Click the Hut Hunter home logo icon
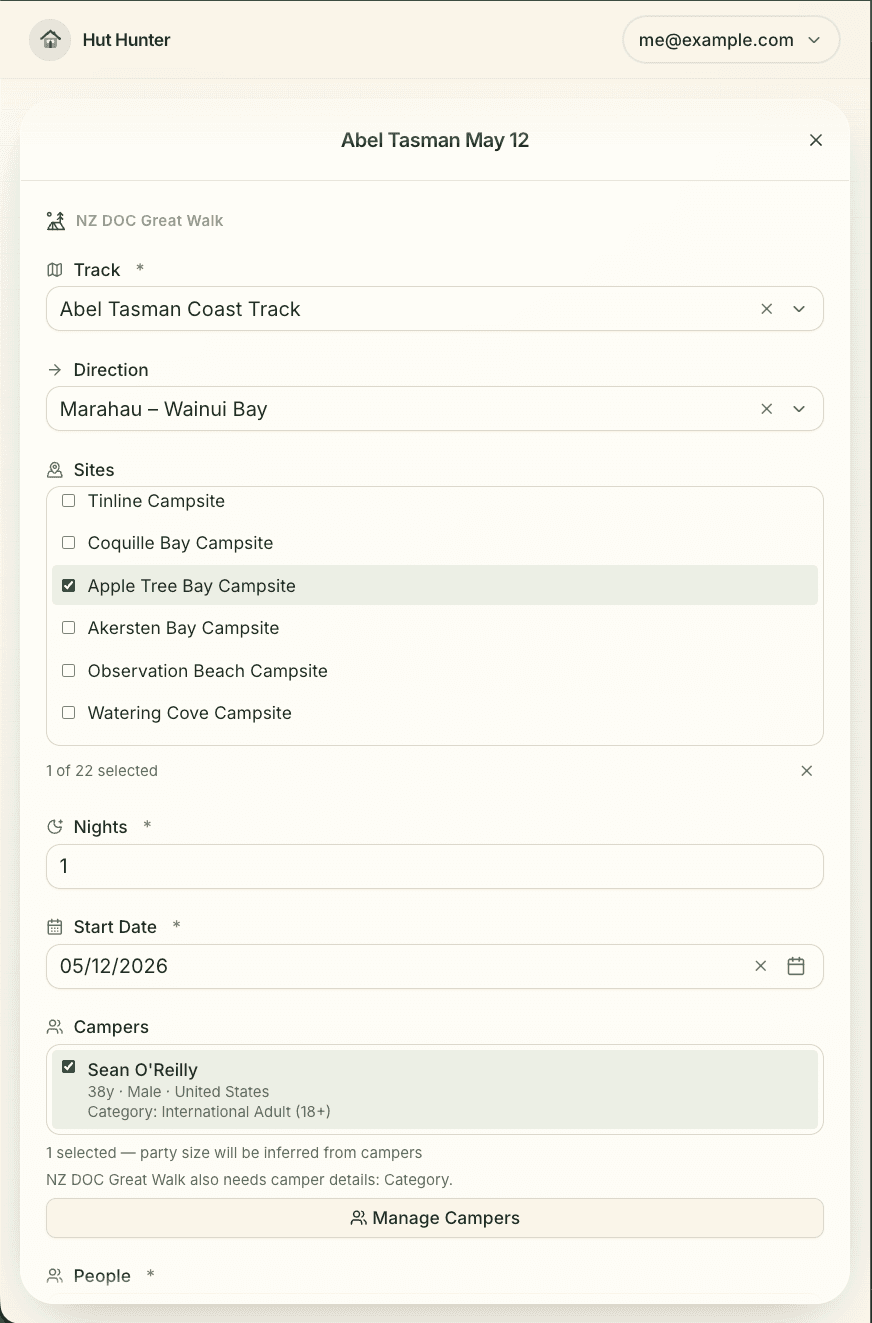Image resolution: width=872 pixels, height=1323 pixels. pos(50,40)
